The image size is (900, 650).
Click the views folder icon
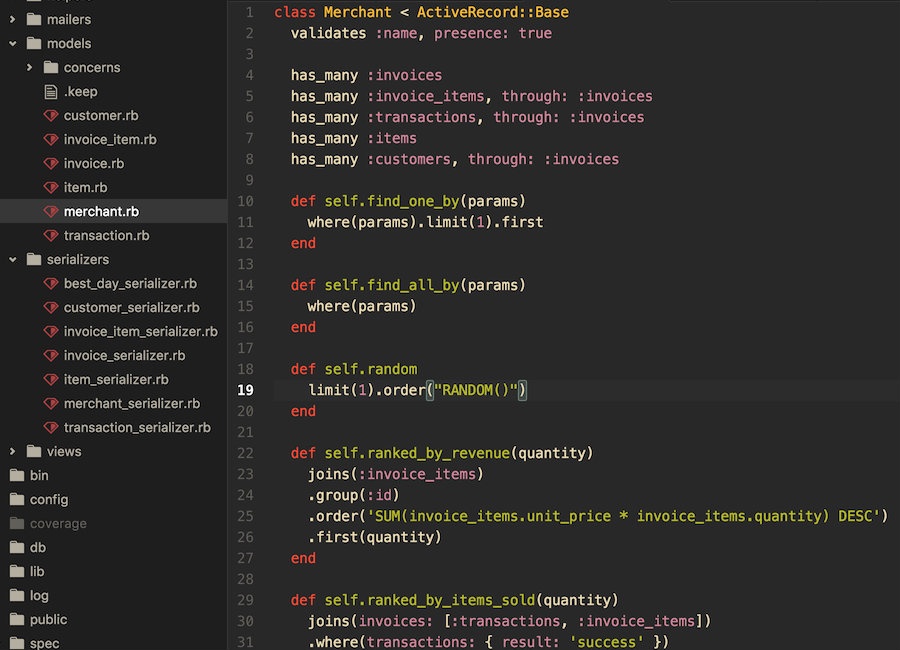[x=34, y=451]
